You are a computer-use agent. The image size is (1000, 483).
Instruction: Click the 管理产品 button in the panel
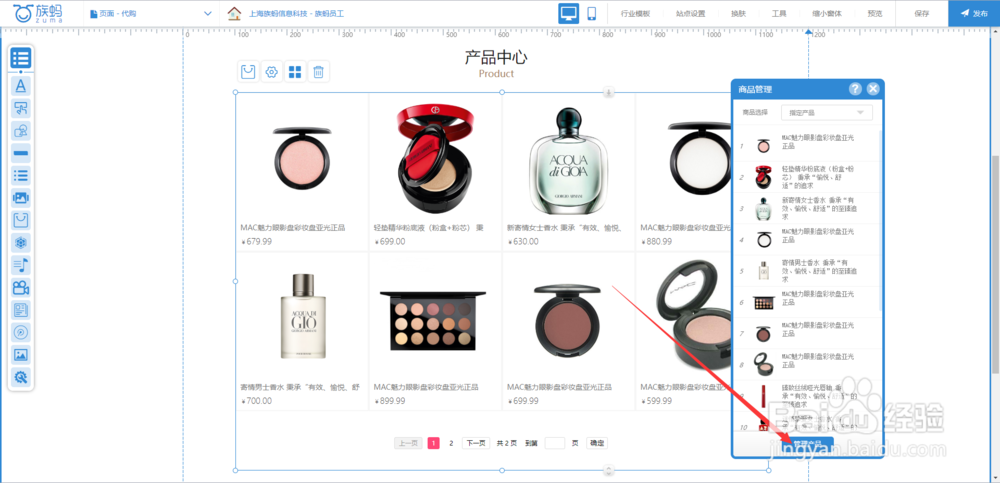pyautogui.click(x=808, y=443)
